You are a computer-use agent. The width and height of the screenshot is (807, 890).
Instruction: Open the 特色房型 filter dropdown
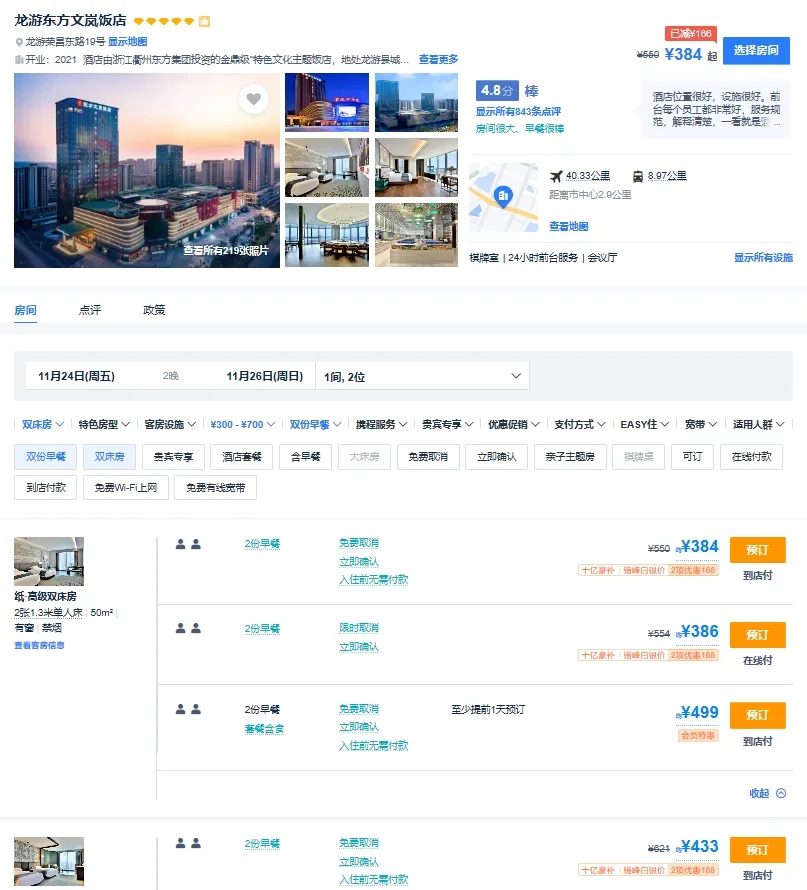pyautogui.click(x=103, y=424)
